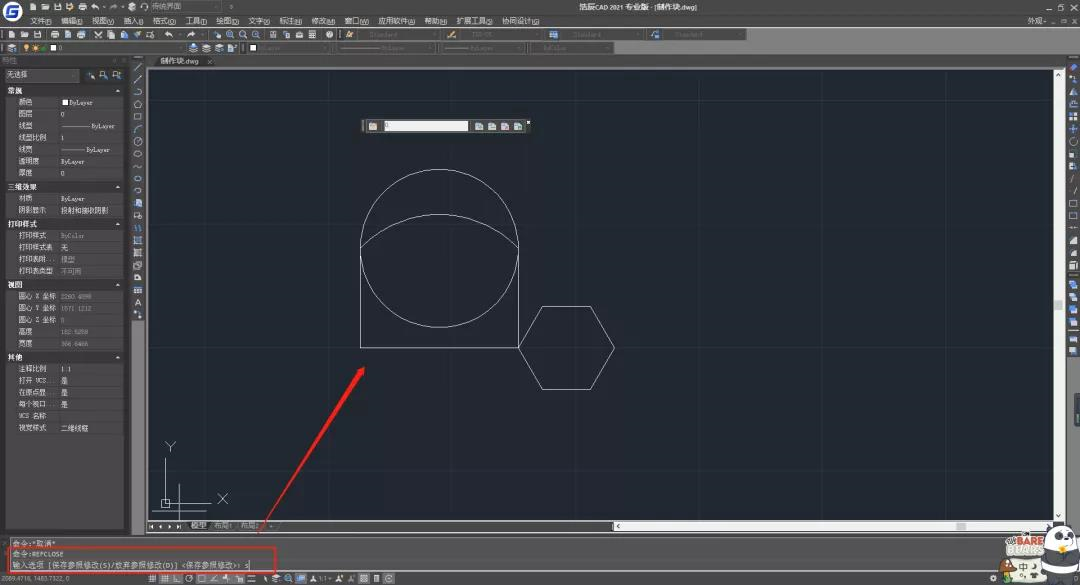Click the Multiline Text 'A' tool
This screenshot has height=585, width=1080.
tap(138, 302)
